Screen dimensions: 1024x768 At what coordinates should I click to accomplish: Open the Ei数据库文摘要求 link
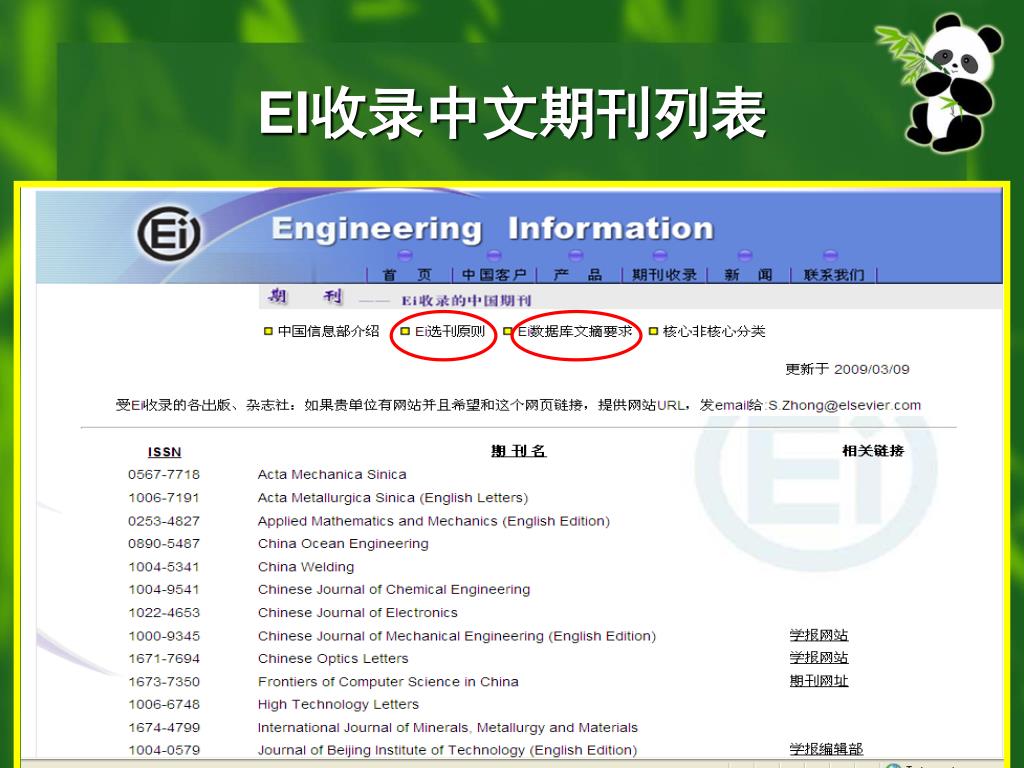coord(575,331)
